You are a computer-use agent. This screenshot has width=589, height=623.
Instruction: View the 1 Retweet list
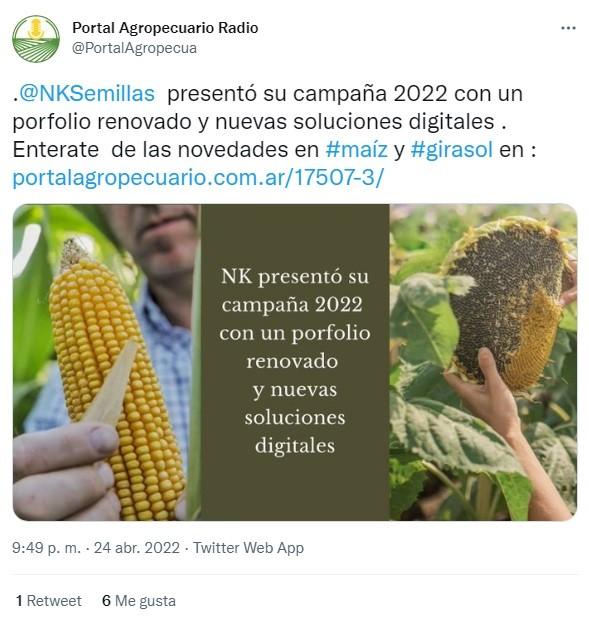point(49,601)
